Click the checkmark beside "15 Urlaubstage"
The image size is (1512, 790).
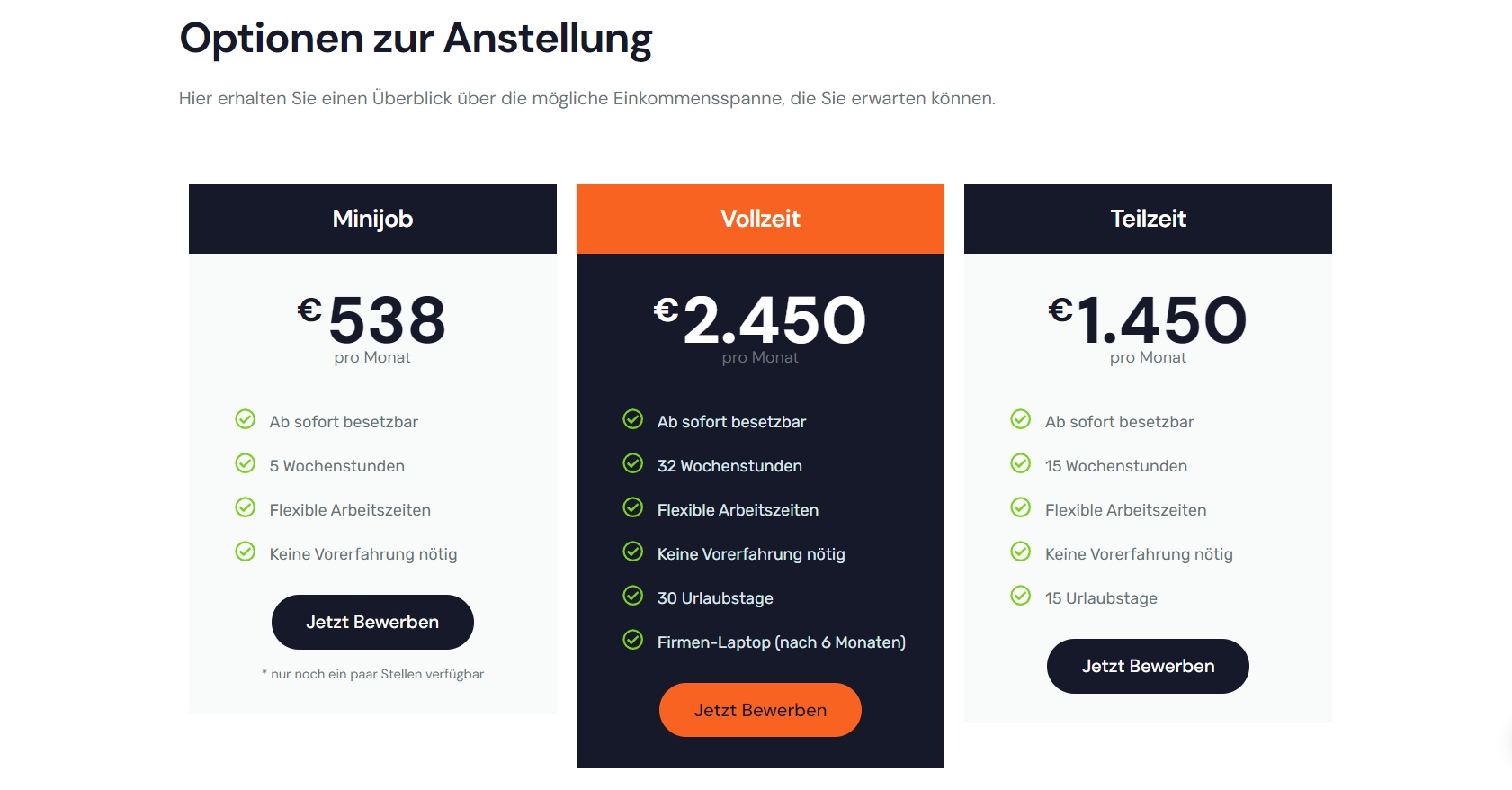1021,596
